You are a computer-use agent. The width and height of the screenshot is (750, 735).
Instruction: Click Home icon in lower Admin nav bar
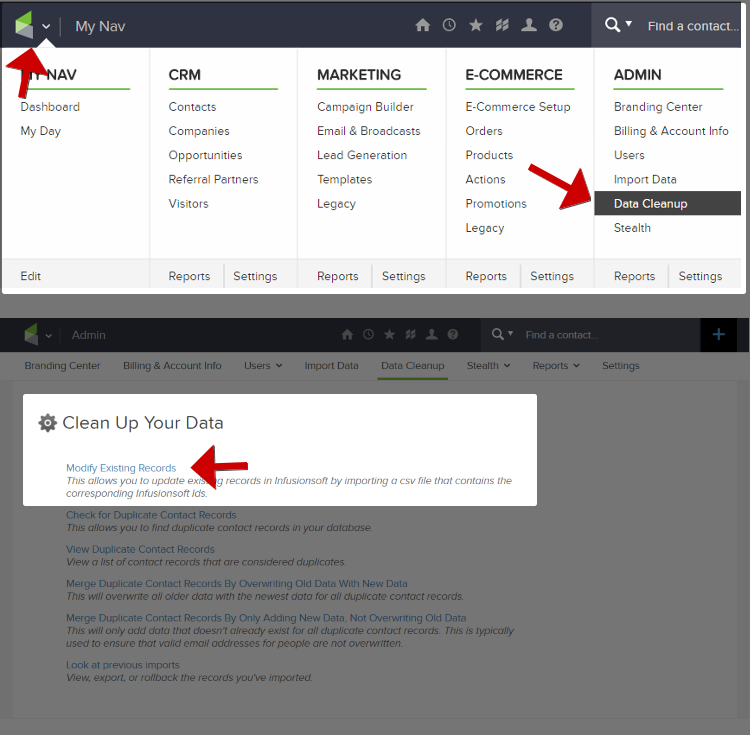347,335
